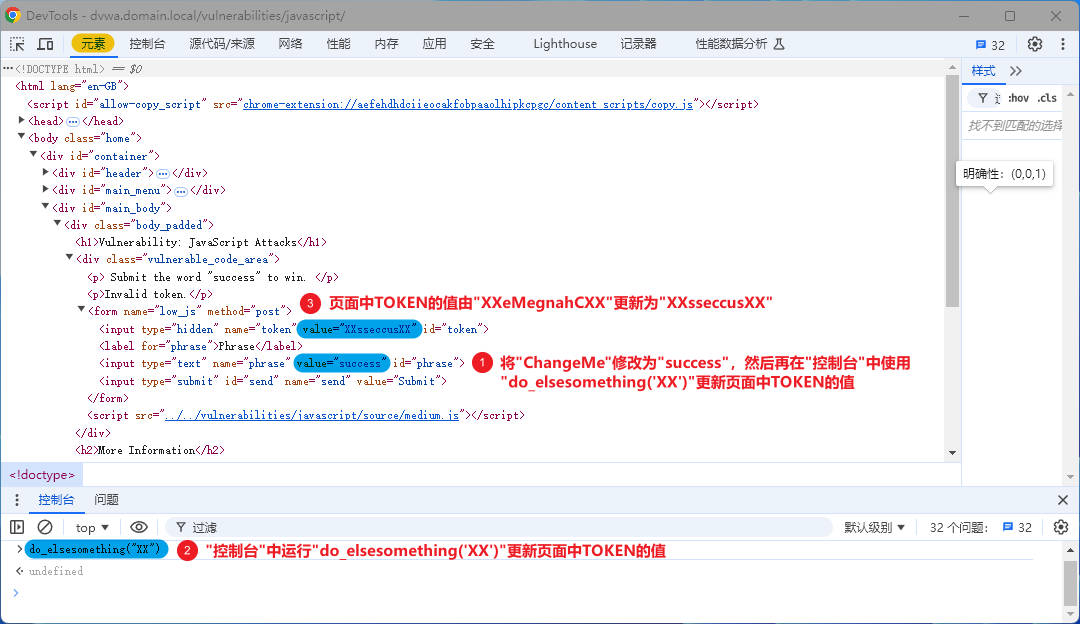This screenshot has width=1080, height=624.
Task: Switch to the drawer 问题 tab
Action: pos(106,500)
